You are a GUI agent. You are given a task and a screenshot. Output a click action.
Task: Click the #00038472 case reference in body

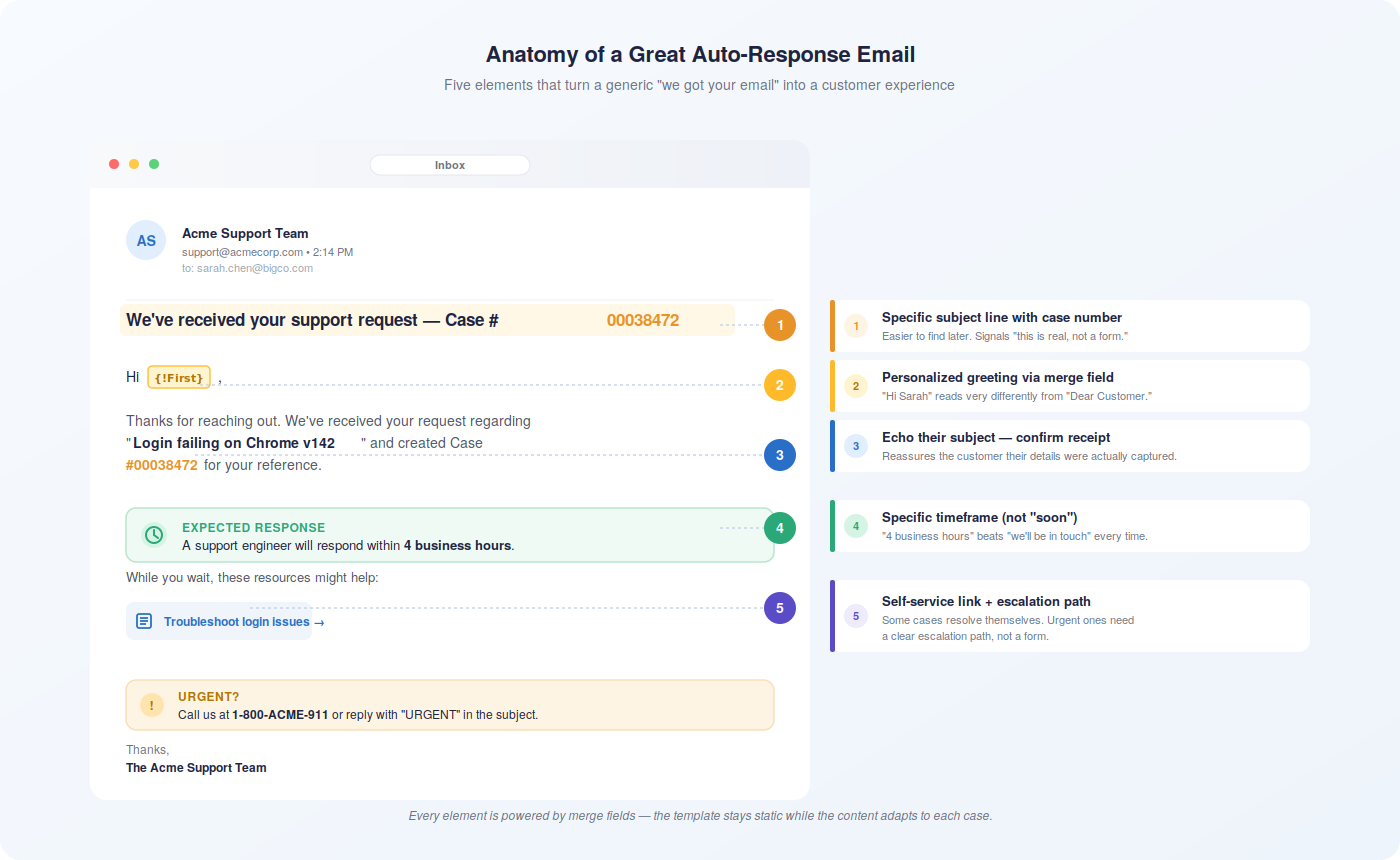coord(162,465)
